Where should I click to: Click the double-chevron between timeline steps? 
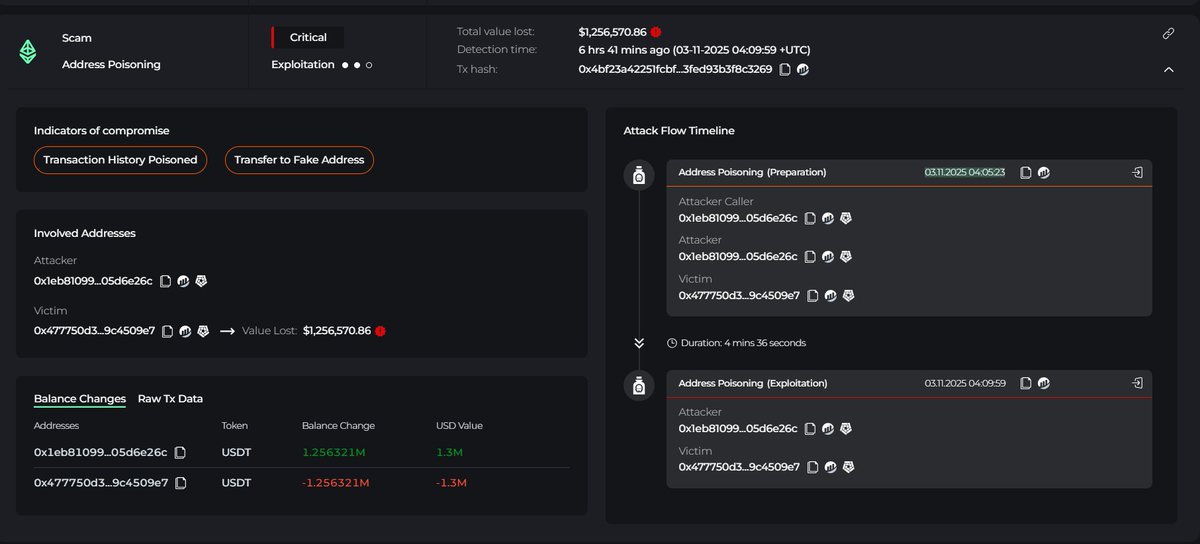639,343
